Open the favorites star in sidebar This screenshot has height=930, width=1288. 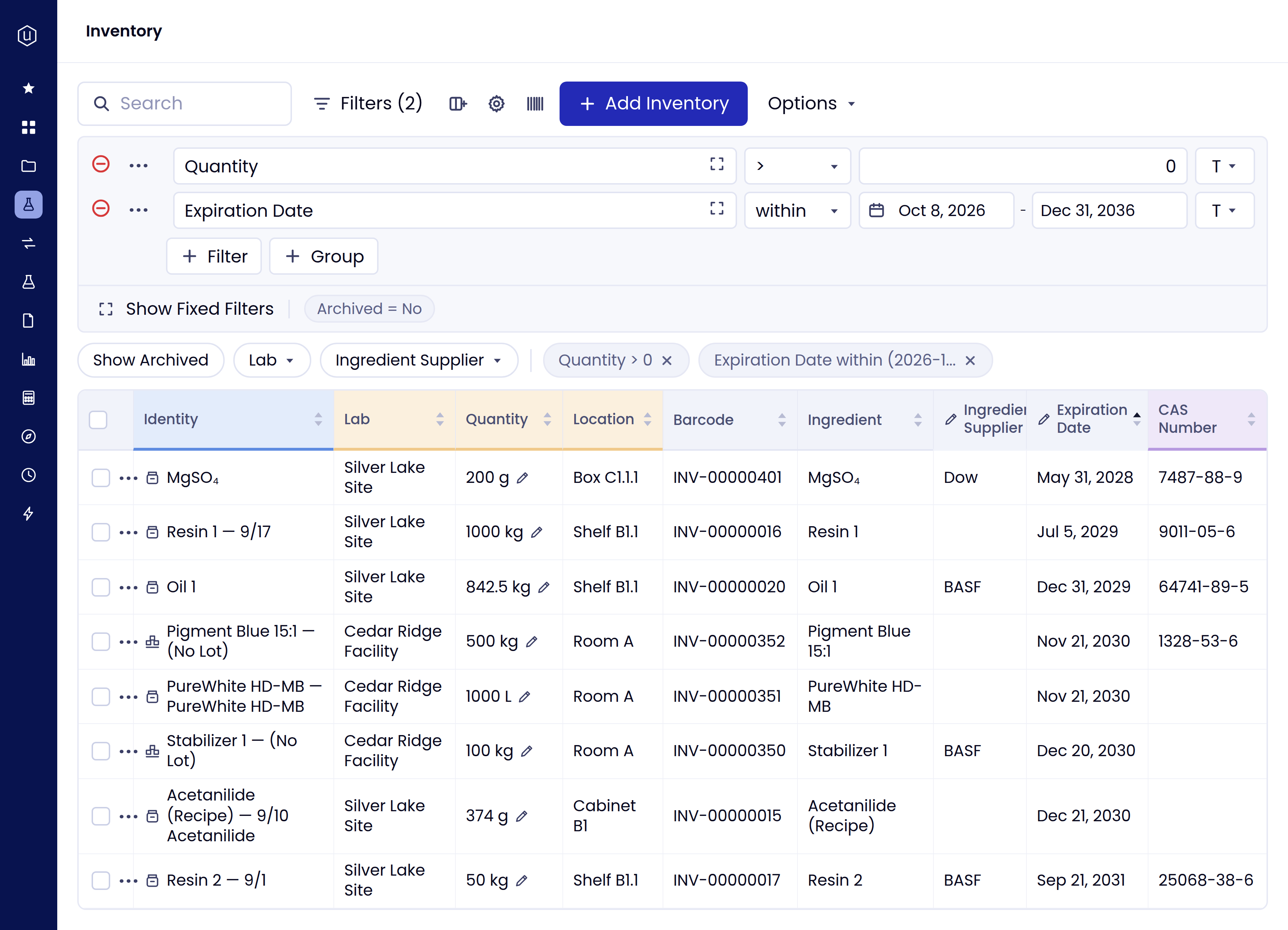[28, 88]
